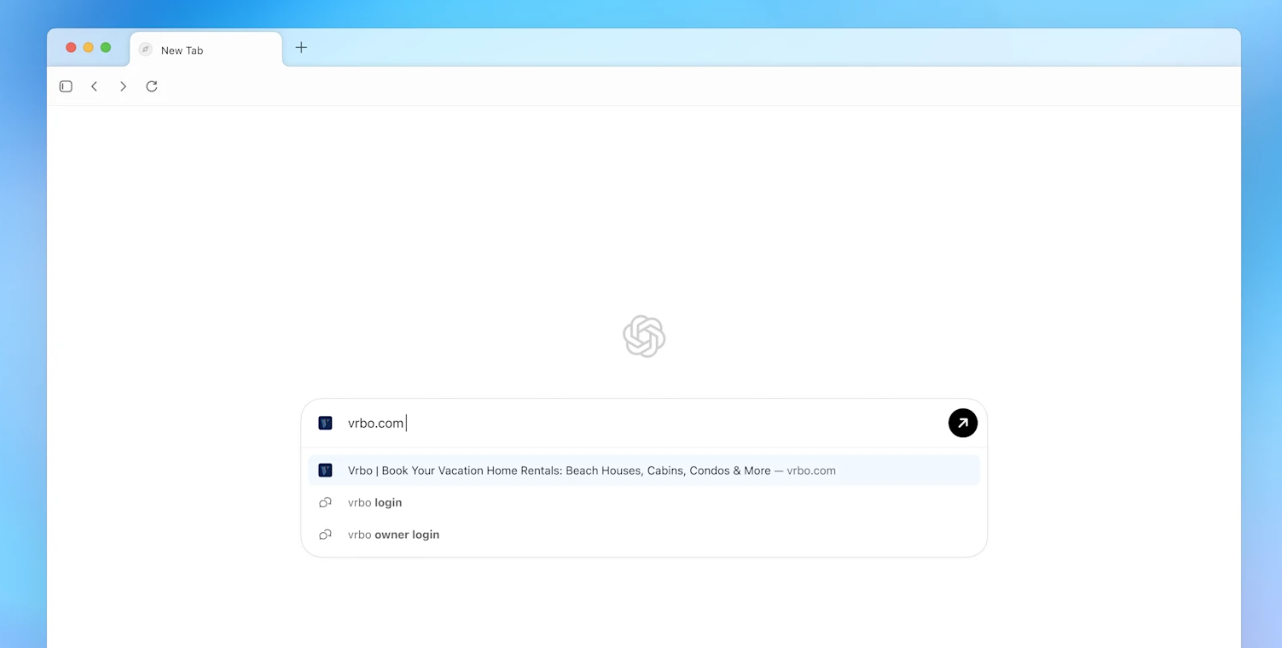Click the search icon beside 'vrbo login'
The width and height of the screenshot is (1282, 648).
tap(325, 503)
